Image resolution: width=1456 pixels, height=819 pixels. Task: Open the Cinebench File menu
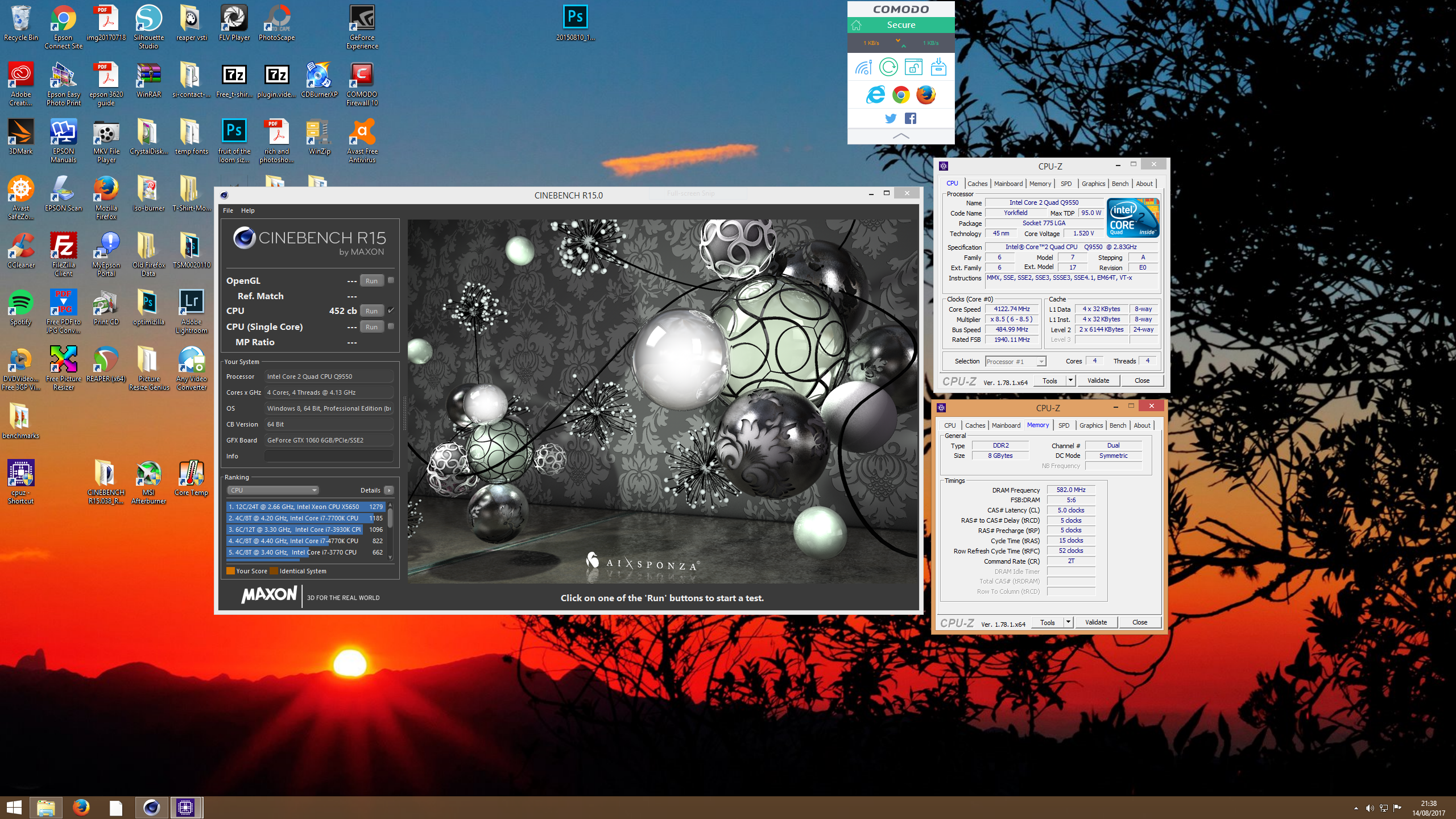(x=228, y=210)
